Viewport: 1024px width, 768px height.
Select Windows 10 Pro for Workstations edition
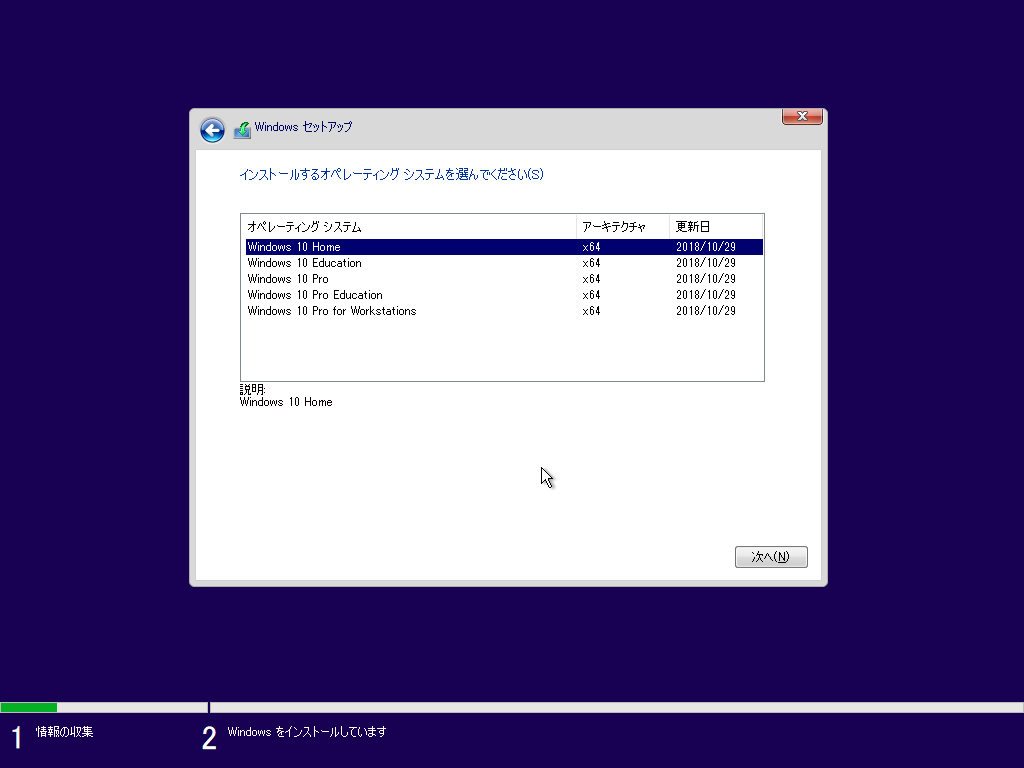tap(332, 311)
